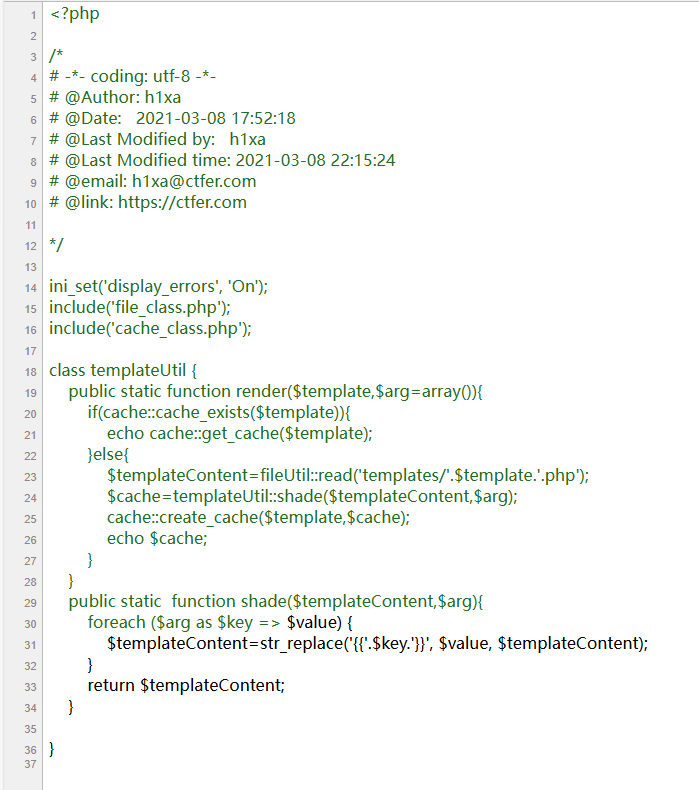
Task: Click the 'Last Modified time: 2021-03-08 22:15:24' line
Action: pyautogui.click(x=222, y=160)
